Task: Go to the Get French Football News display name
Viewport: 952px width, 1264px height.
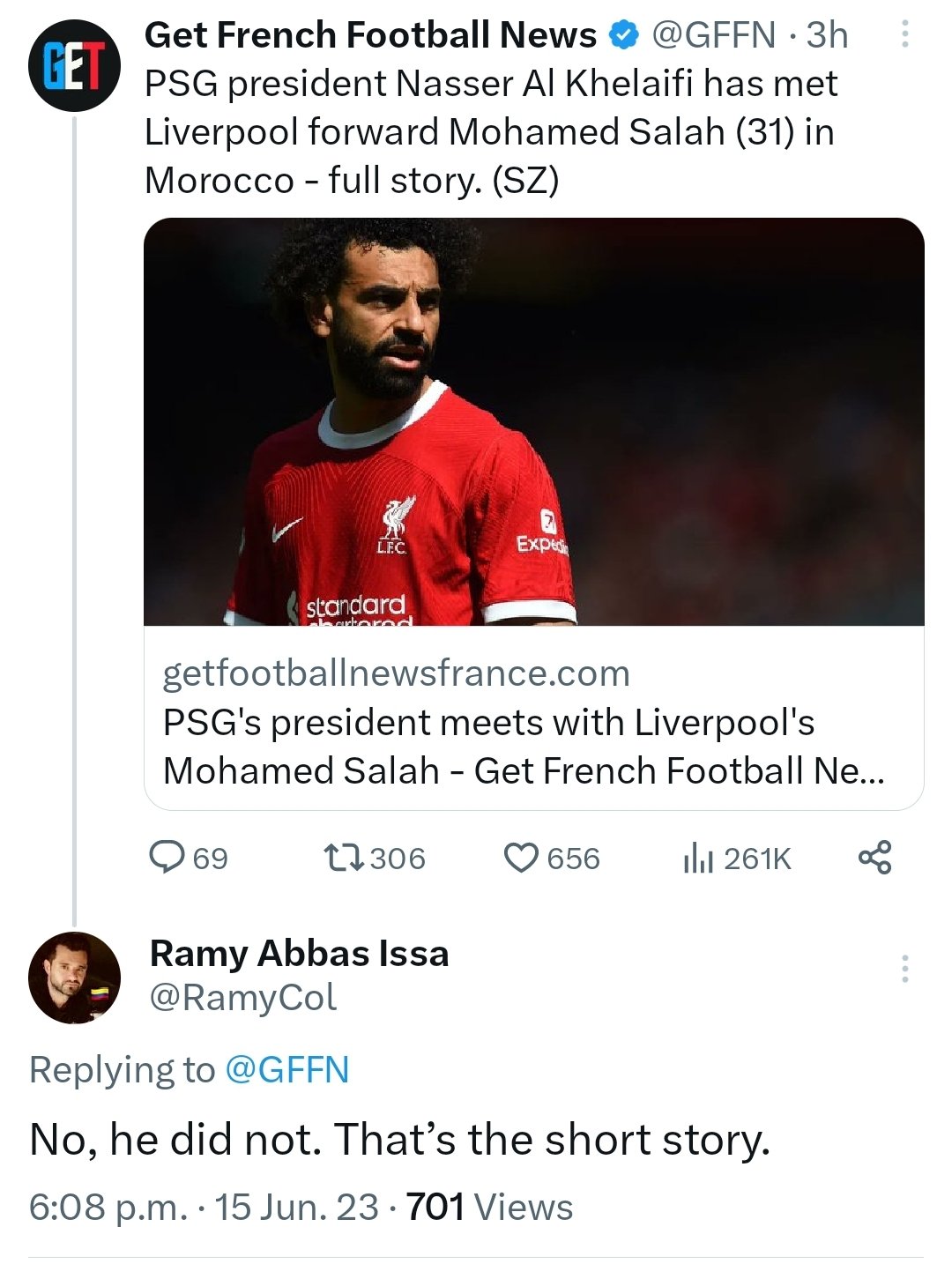Action: click(370, 35)
